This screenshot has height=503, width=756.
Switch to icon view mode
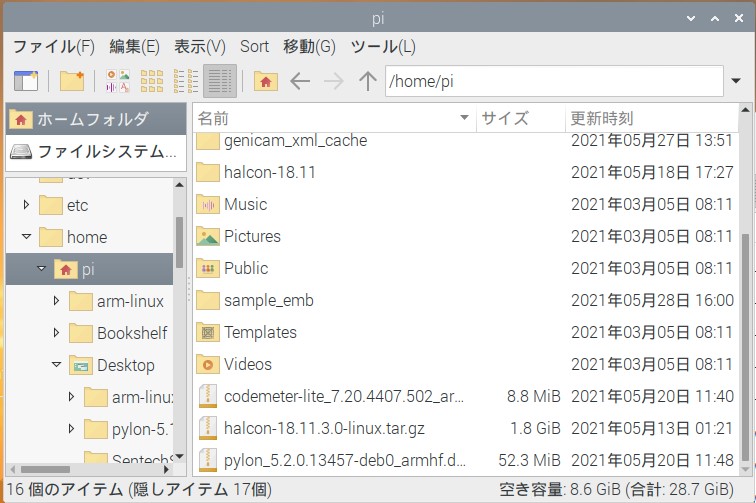pos(152,81)
